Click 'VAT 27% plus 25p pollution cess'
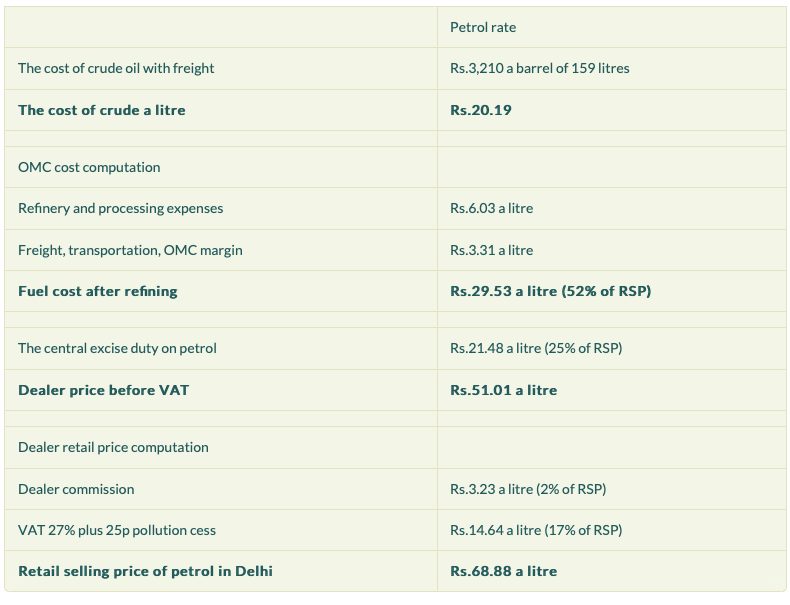 [116, 530]
